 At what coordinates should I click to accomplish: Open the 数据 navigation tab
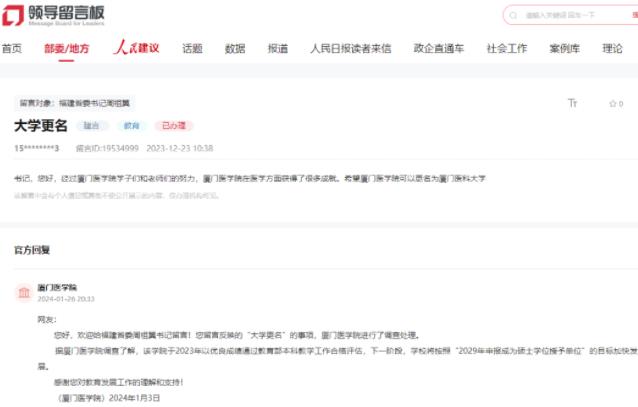pos(235,49)
